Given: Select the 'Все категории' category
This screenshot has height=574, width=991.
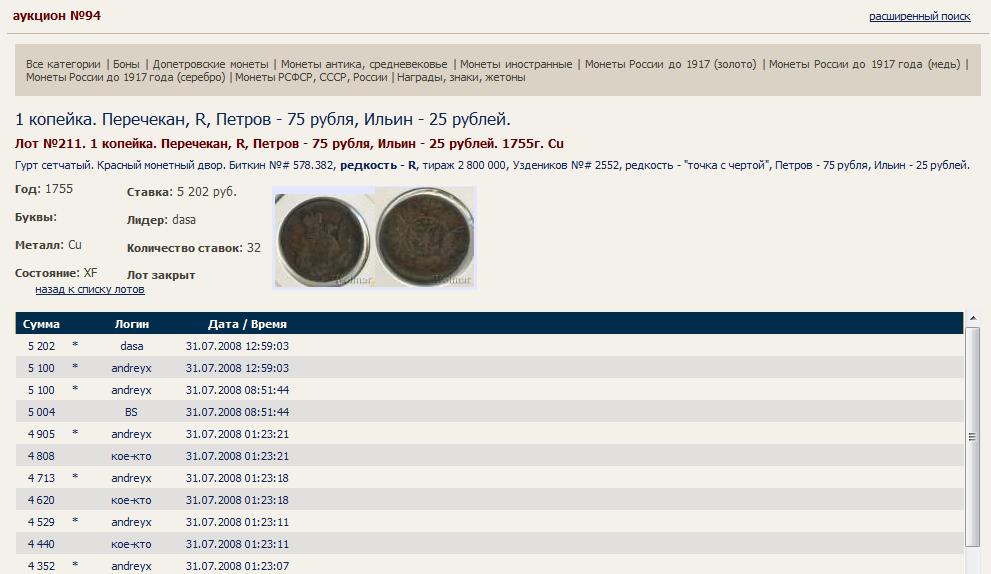Looking at the screenshot, I should 63,64.
